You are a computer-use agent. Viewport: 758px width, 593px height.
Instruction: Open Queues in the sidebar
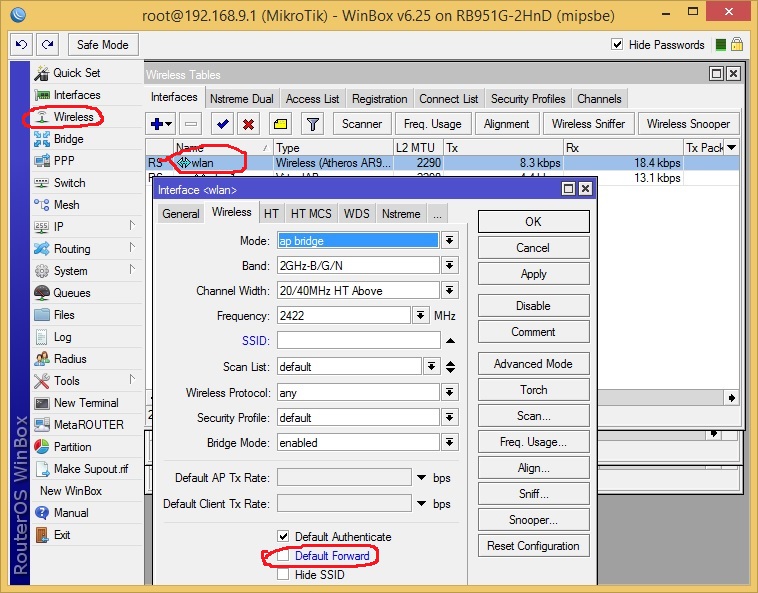[x=72, y=293]
